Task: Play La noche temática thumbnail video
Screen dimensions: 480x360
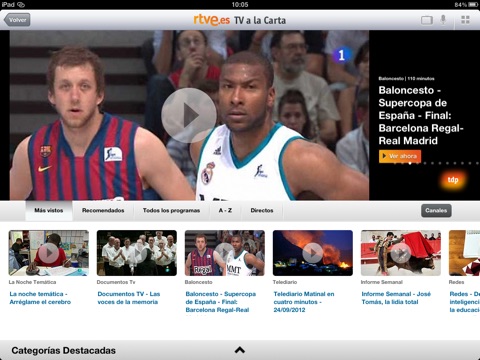Action: click(49, 253)
